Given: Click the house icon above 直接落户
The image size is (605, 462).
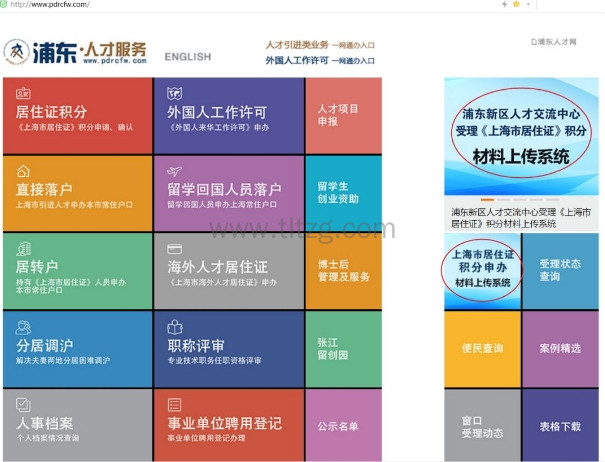Looking at the screenshot, I should [x=24, y=171].
